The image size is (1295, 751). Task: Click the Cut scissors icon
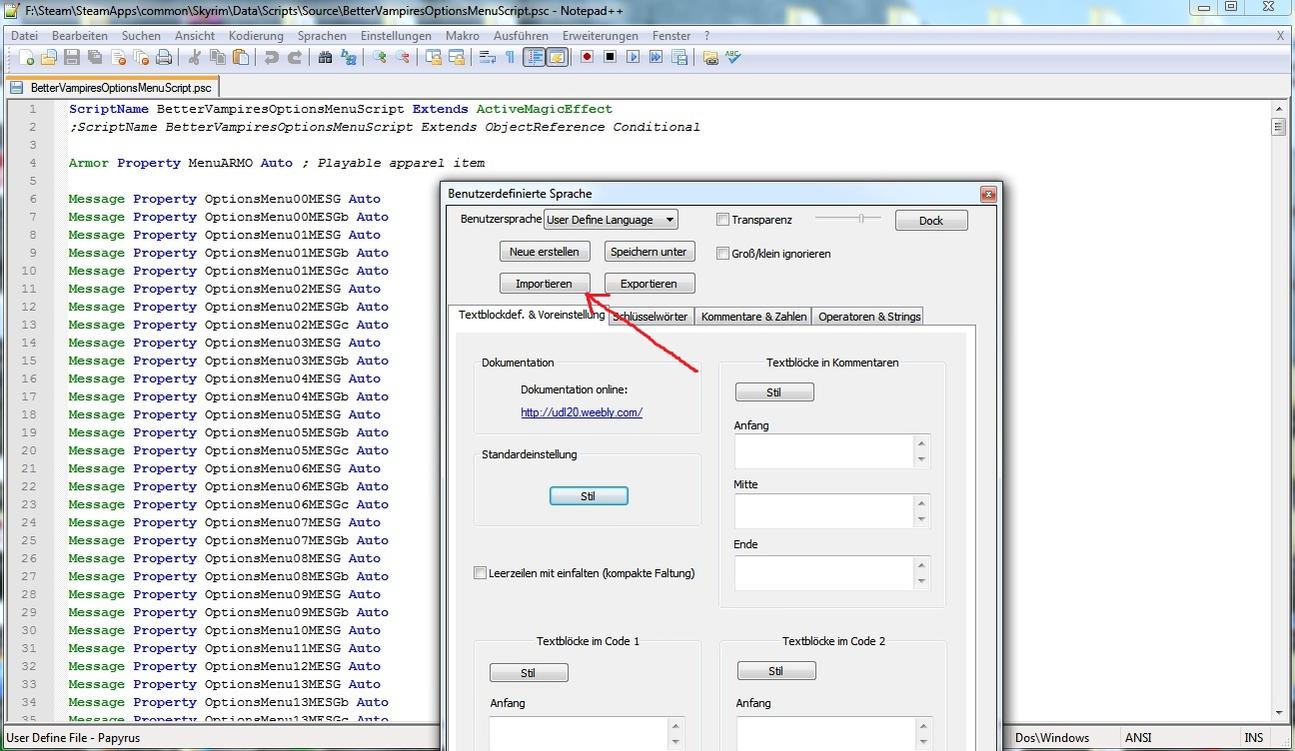[x=195, y=58]
